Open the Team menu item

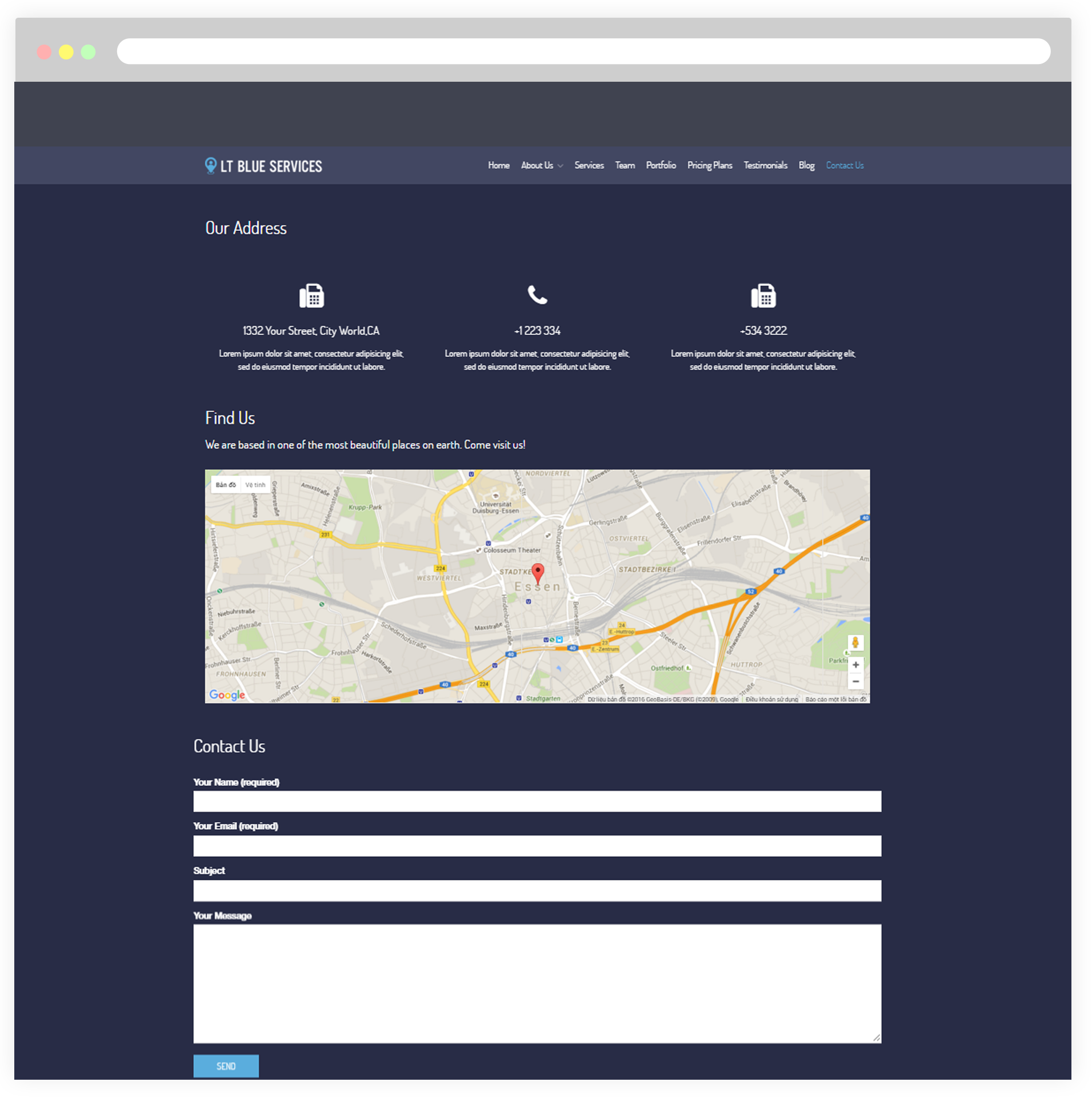(625, 165)
